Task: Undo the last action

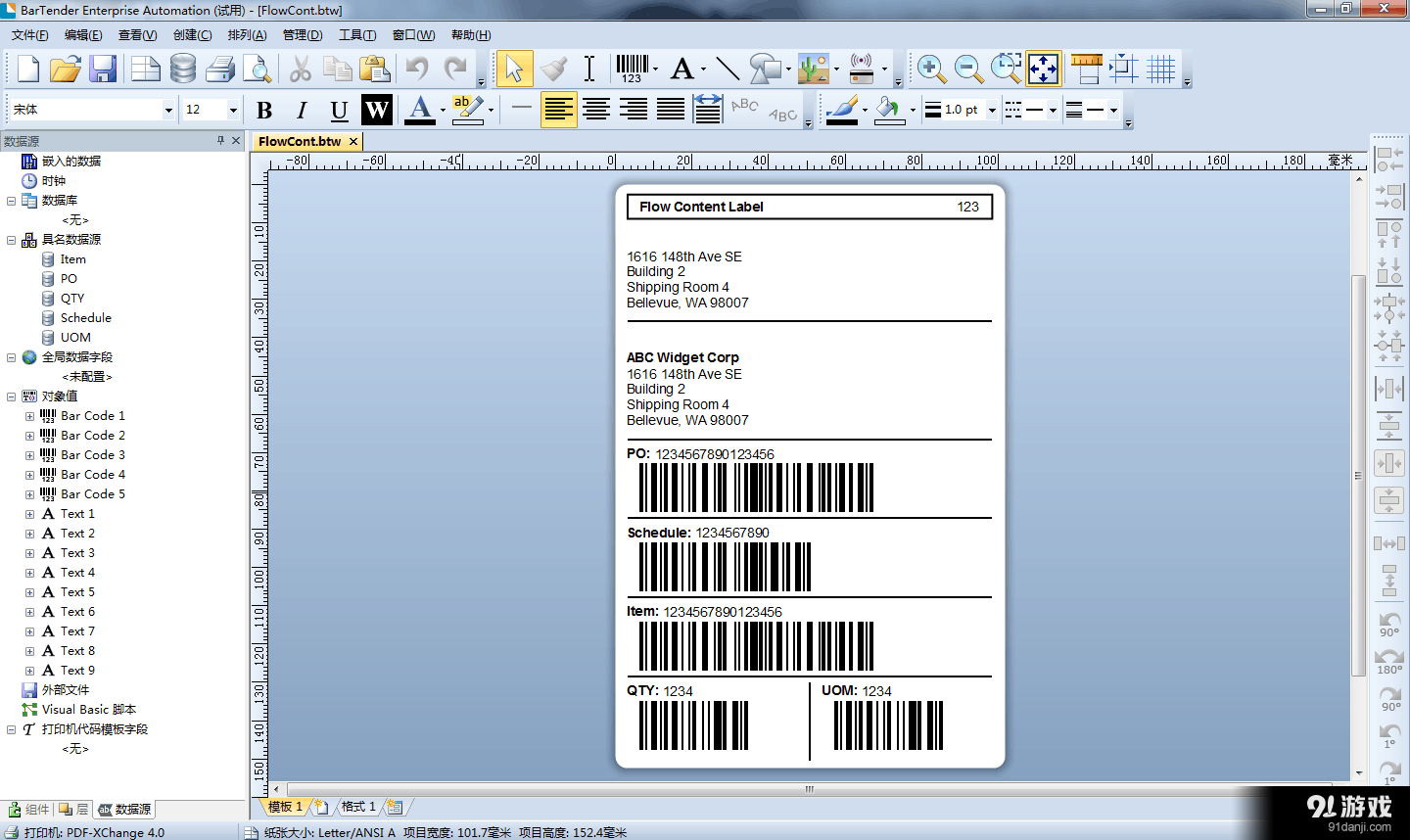Action: point(418,69)
